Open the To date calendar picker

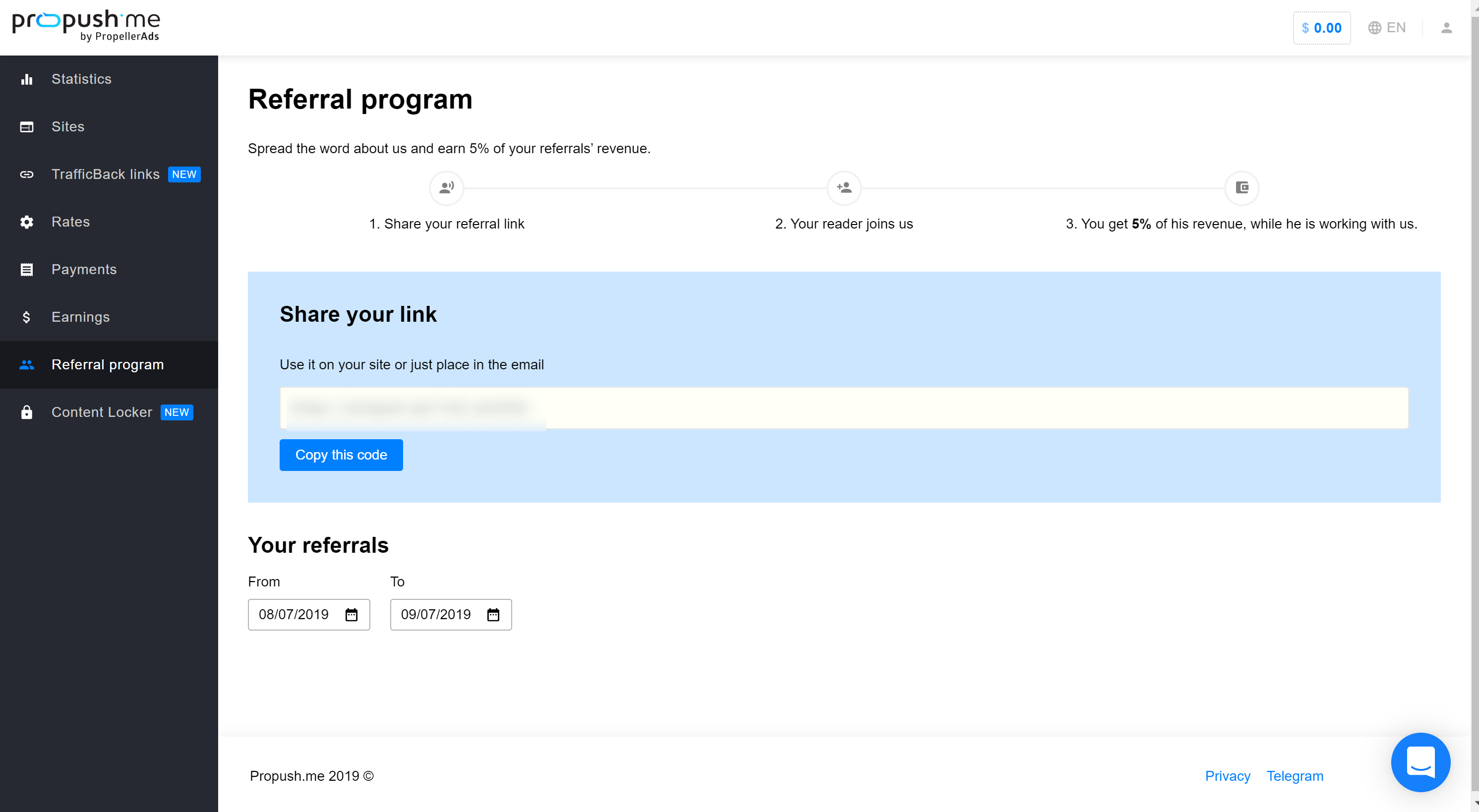point(493,615)
